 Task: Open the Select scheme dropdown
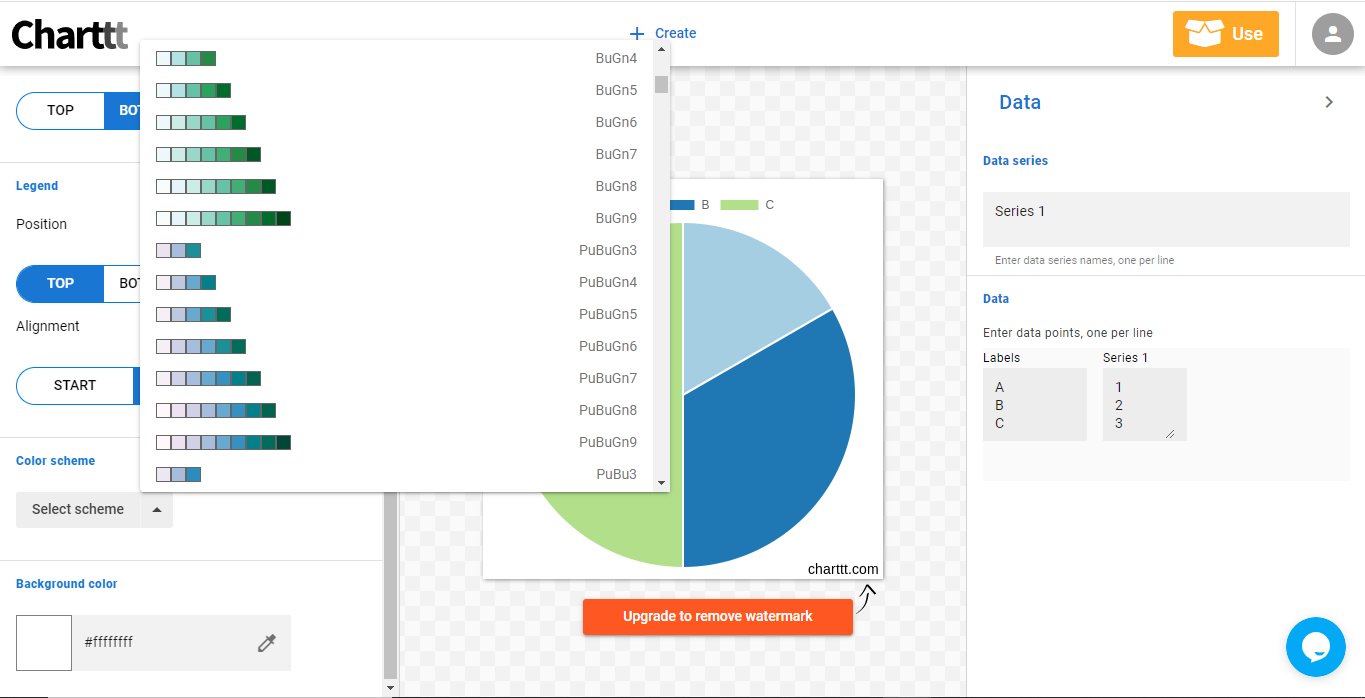pyautogui.click(x=94, y=509)
